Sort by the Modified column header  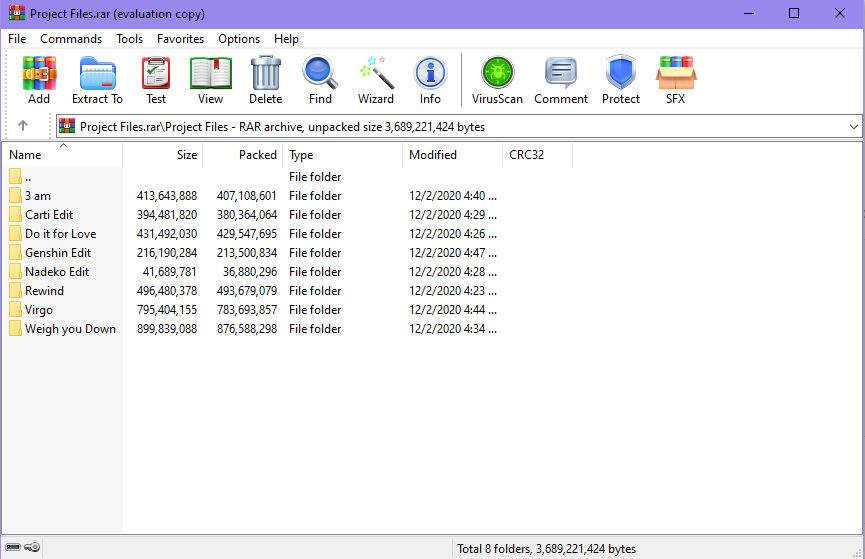(452, 155)
